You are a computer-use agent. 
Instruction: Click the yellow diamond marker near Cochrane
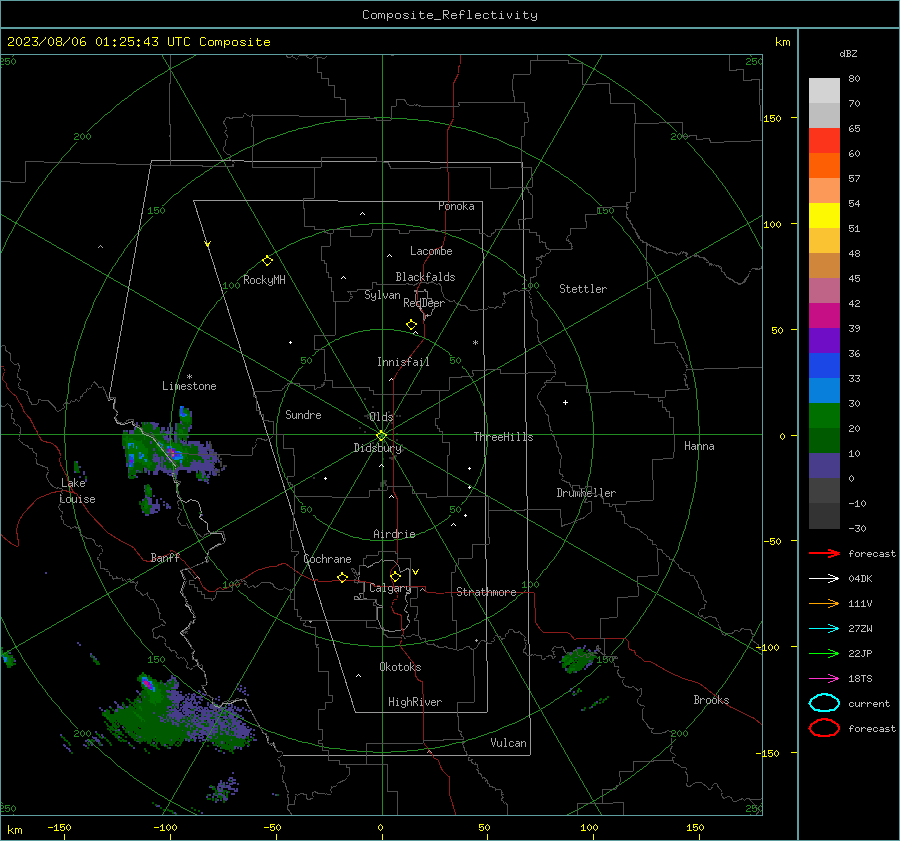pos(342,577)
